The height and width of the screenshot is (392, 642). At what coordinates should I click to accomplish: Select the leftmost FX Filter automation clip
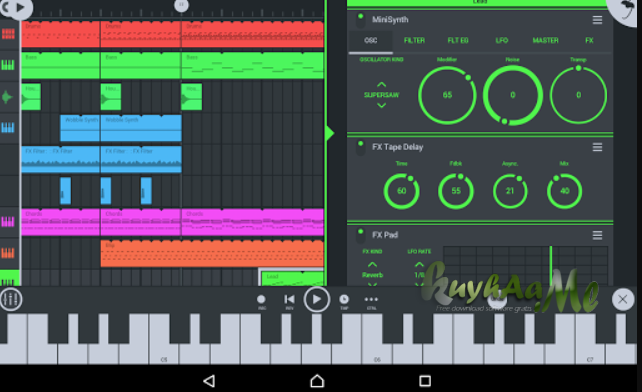(61, 159)
